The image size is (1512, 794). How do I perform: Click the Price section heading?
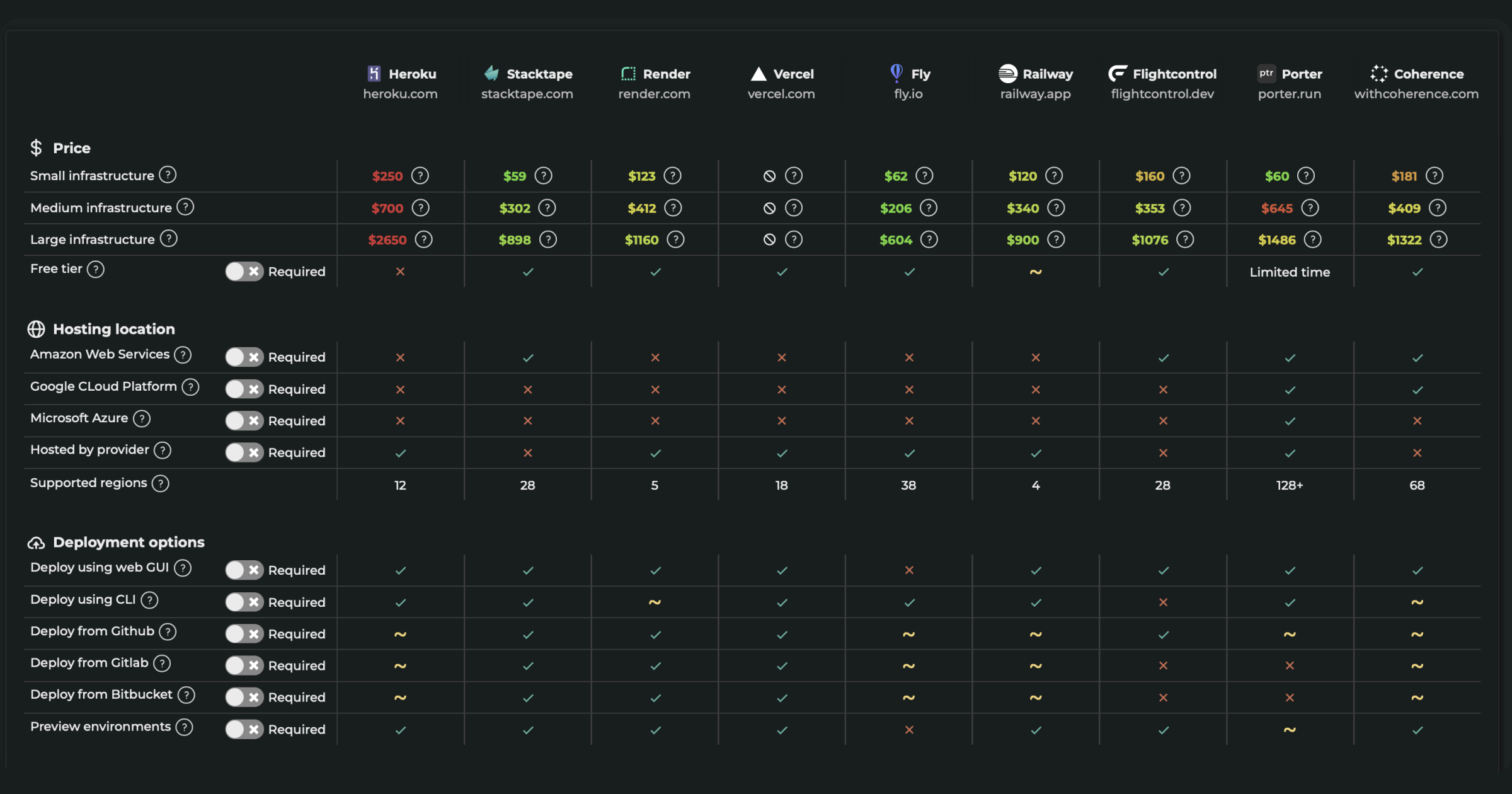[72, 148]
